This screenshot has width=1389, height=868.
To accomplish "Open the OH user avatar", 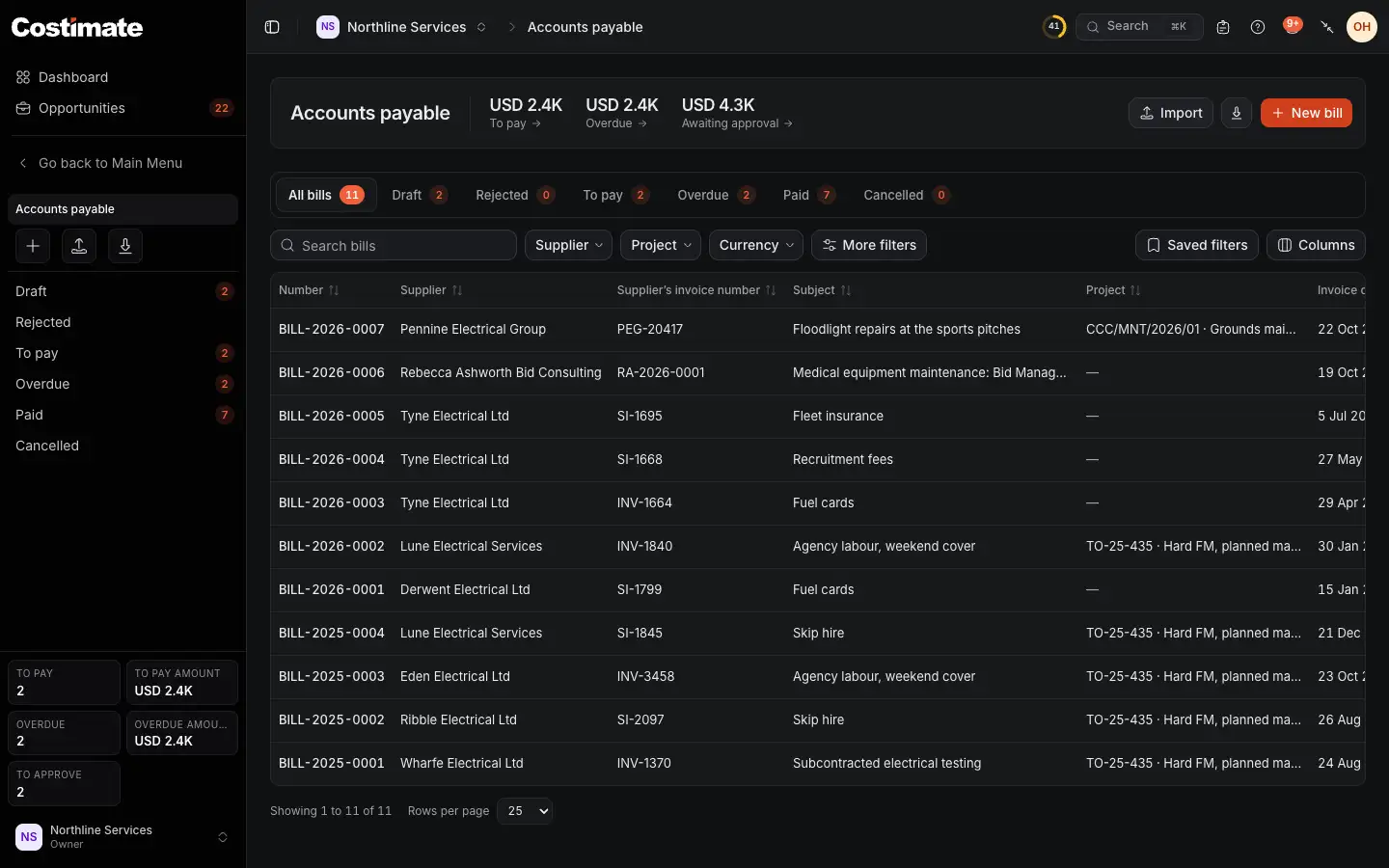I will click(x=1362, y=27).
